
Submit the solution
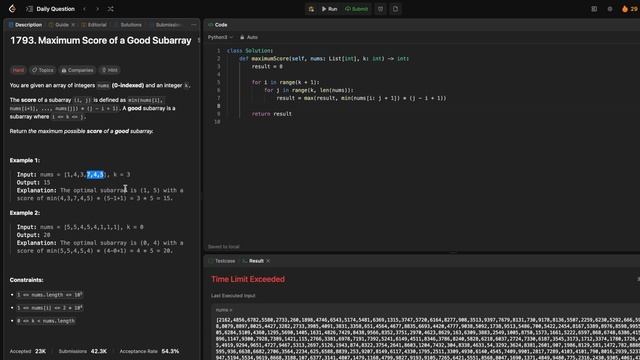(x=356, y=9)
